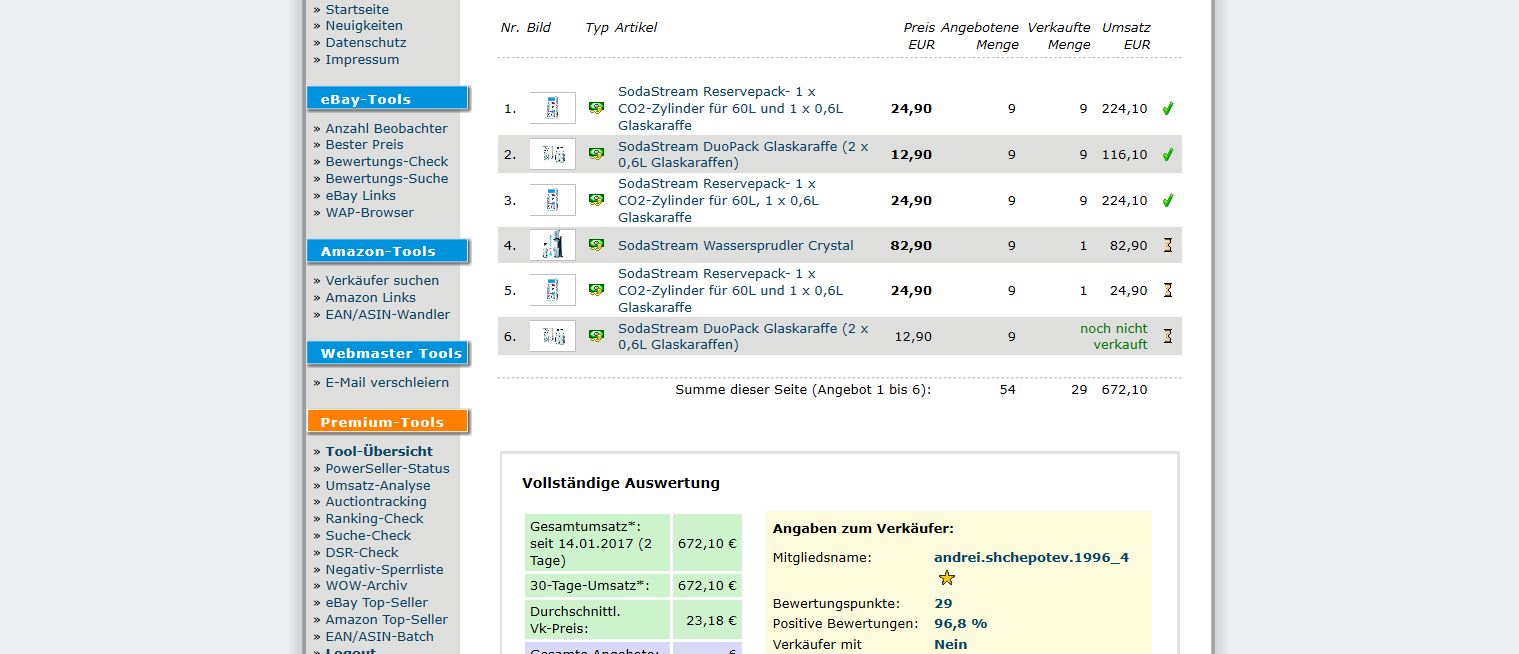
Task: Open the product thumbnail in row 2
Action: pos(552,154)
